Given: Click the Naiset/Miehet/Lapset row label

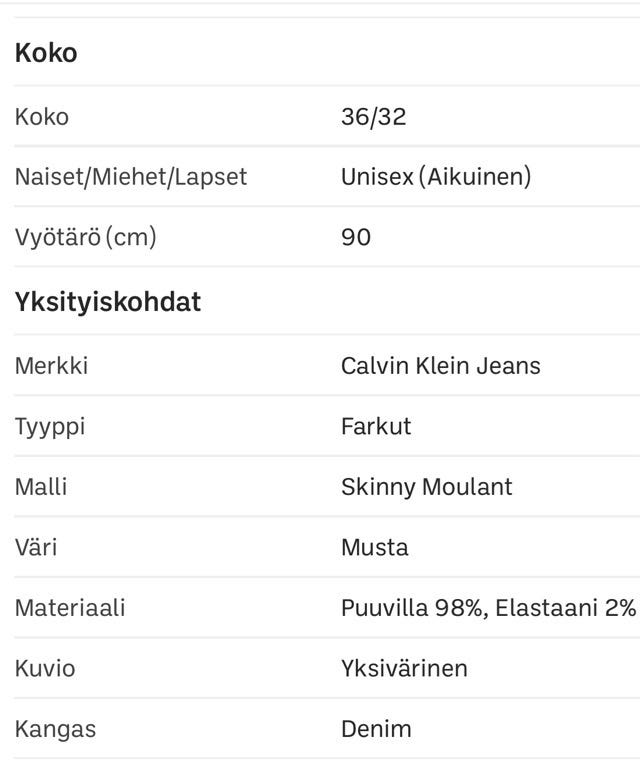Looking at the screenshot, I should click(x=131, y=177).
